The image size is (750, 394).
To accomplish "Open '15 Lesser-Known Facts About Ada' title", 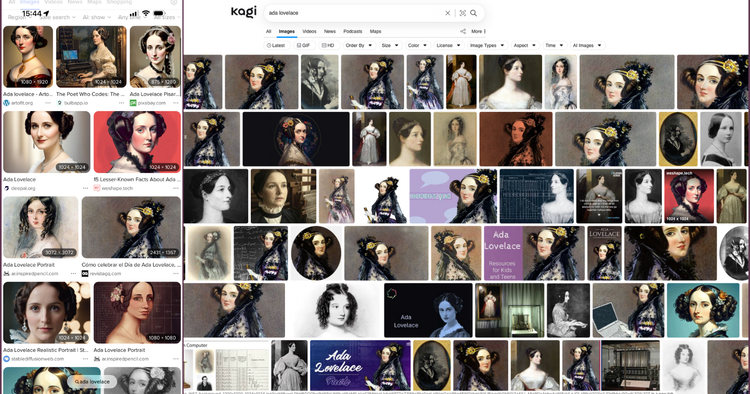I will 137,179.
